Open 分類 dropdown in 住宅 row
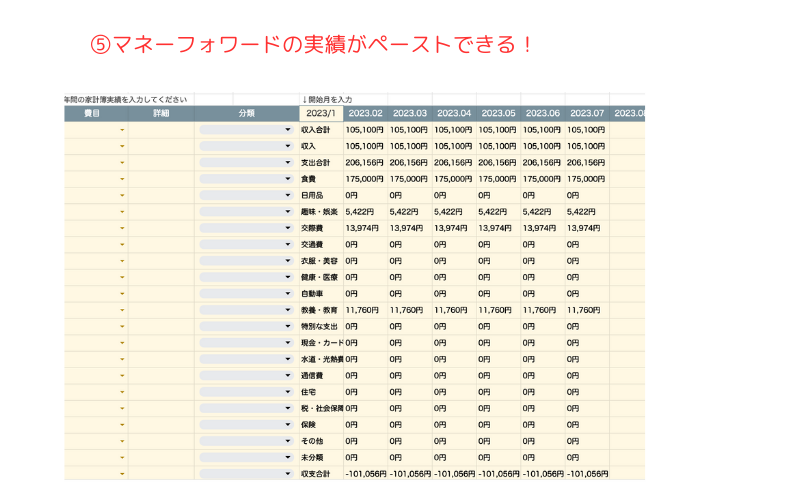Viewport: 800px width, 500px height. [246, 392]
